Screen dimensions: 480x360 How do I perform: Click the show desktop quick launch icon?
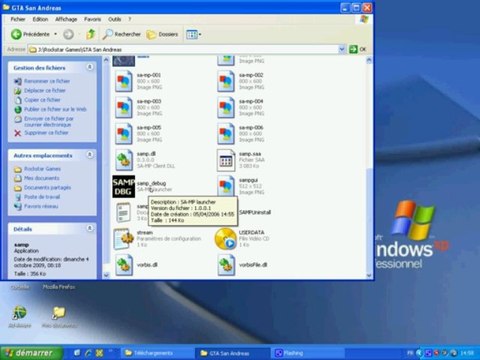77,353
